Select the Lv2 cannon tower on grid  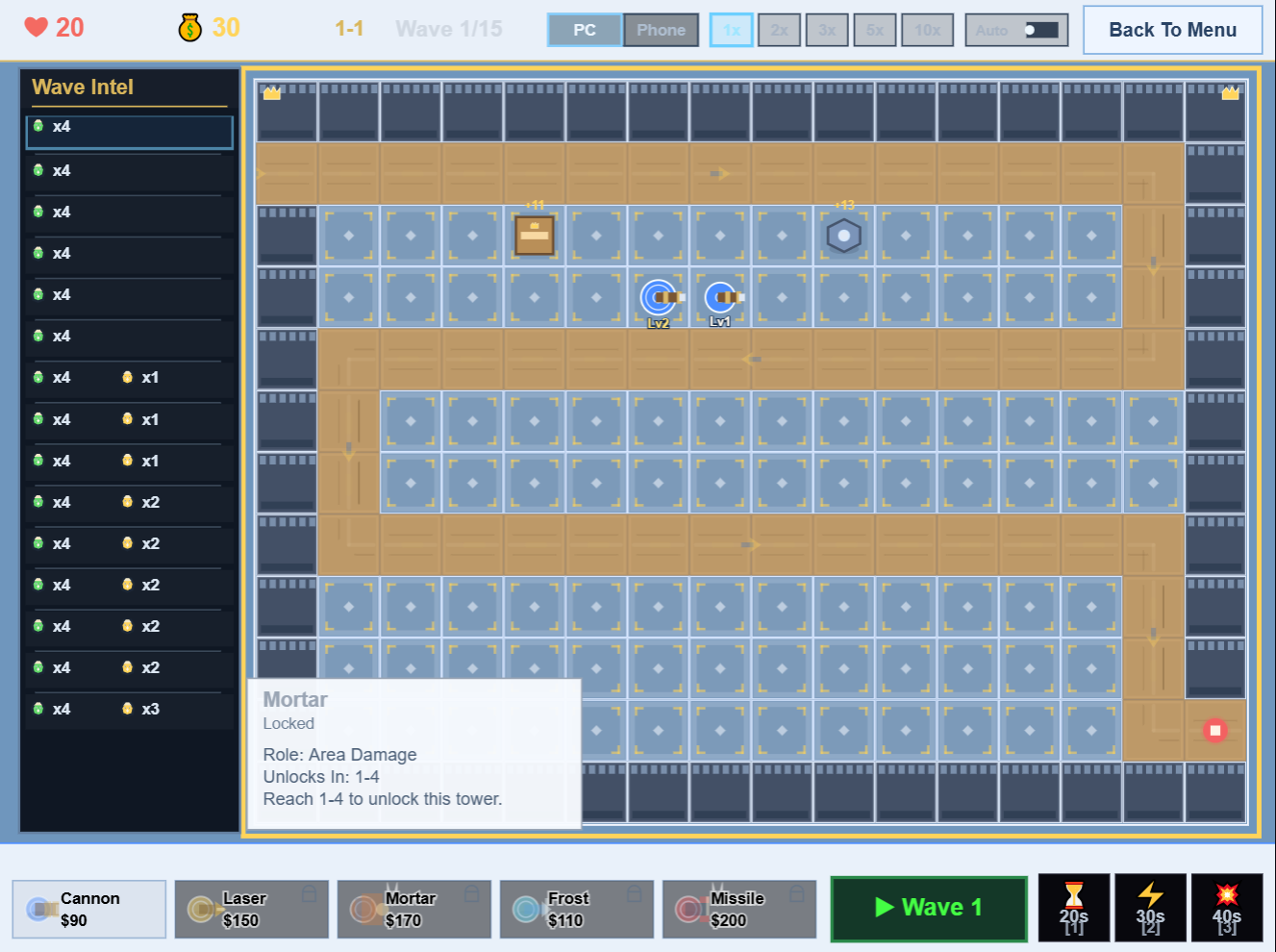[659, 298]
